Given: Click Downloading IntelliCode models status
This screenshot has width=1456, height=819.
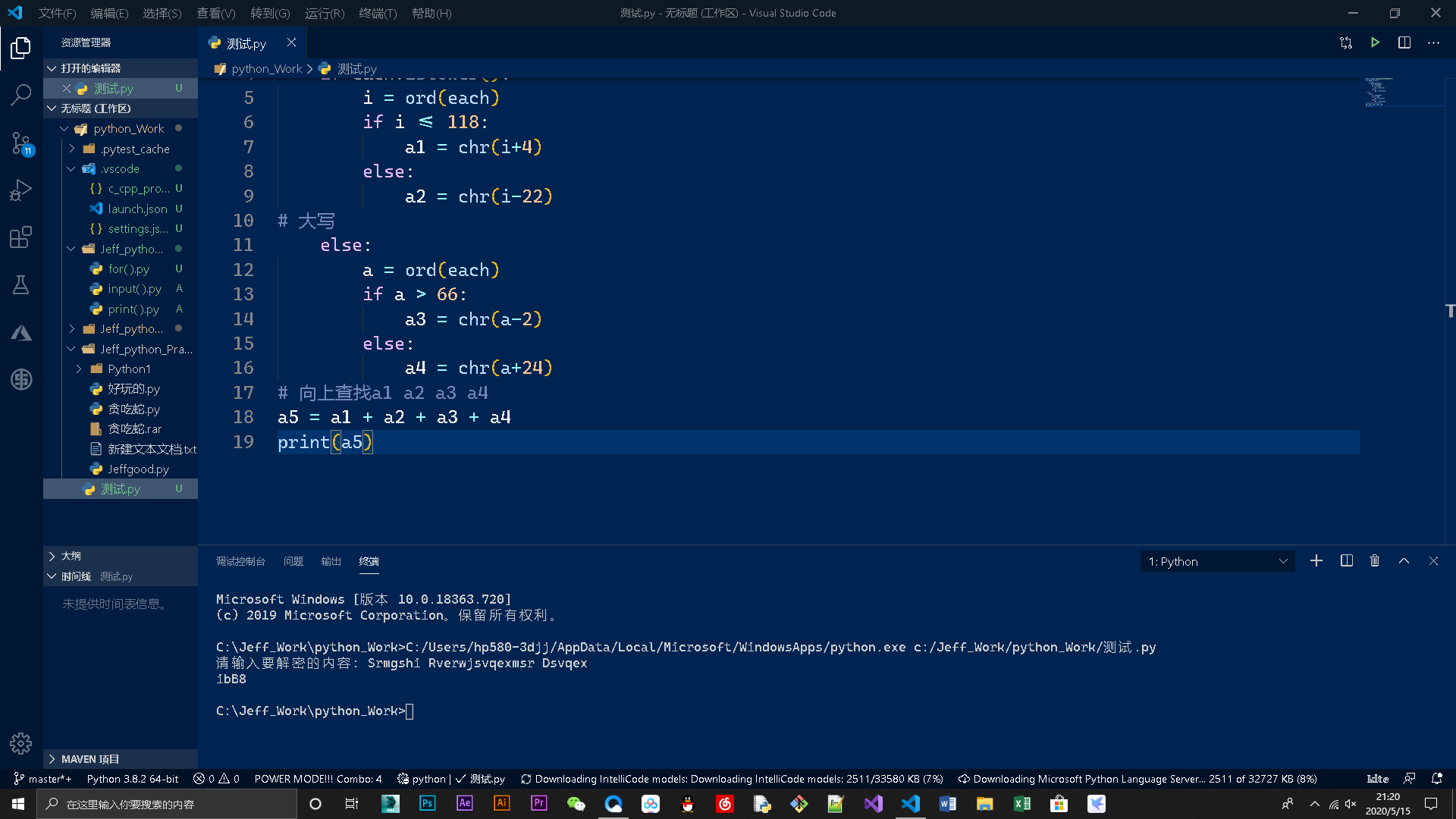Looking at the screenshot, I should pos(732,779).
